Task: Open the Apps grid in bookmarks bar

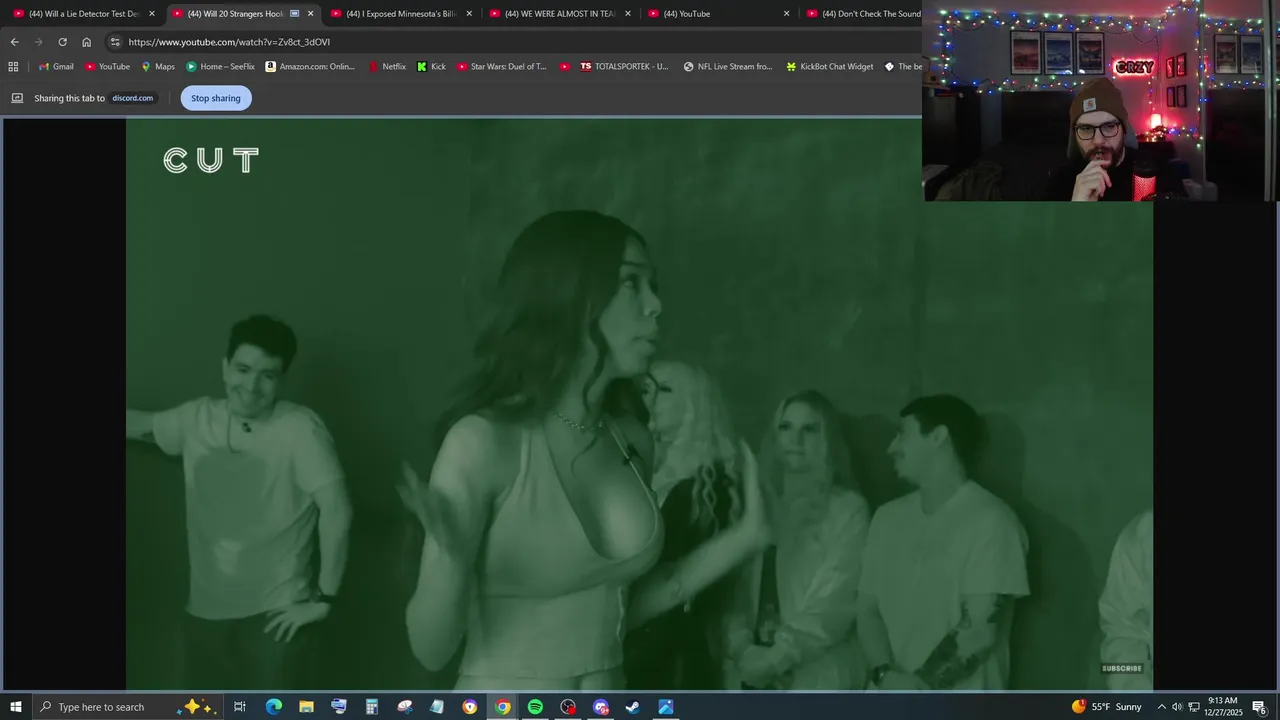Action: (x=13, y=67)
